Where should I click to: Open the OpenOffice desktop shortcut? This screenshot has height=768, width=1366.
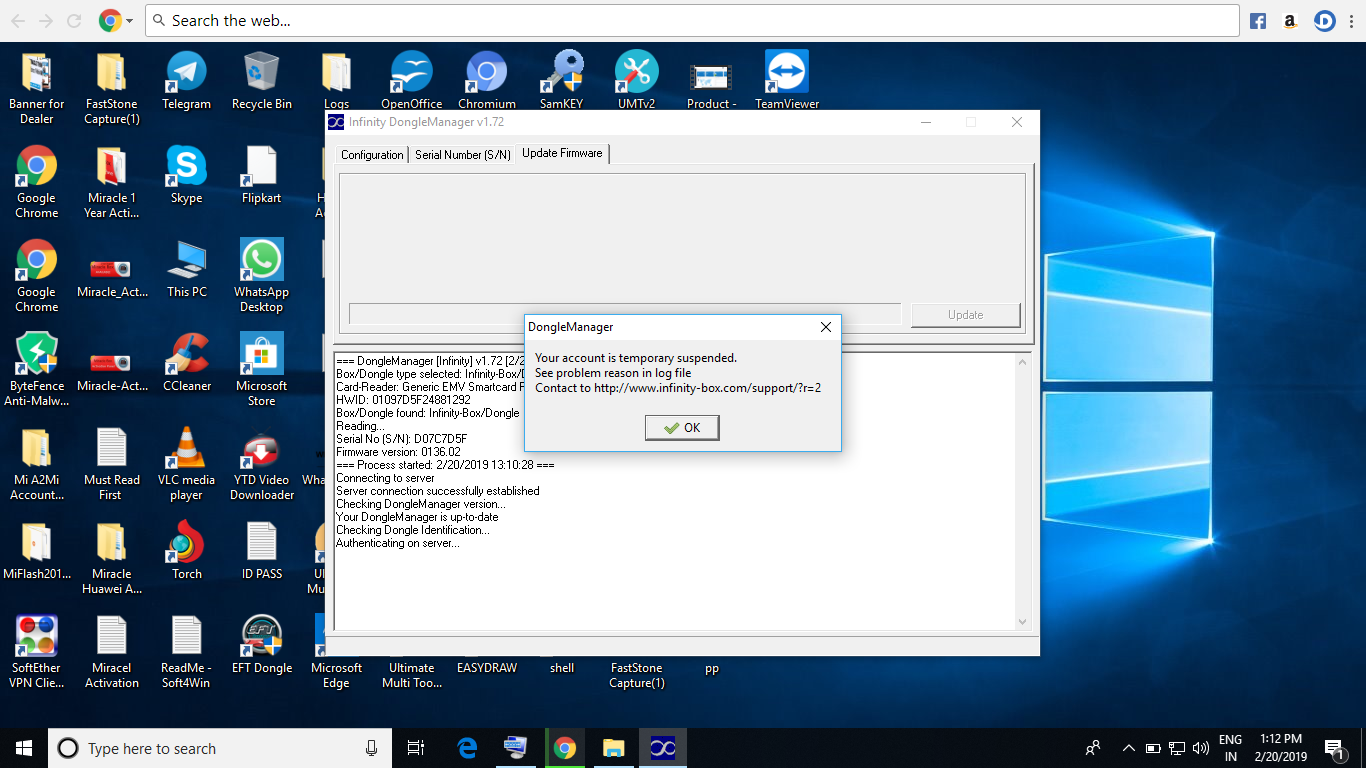(x=411, y=80)
